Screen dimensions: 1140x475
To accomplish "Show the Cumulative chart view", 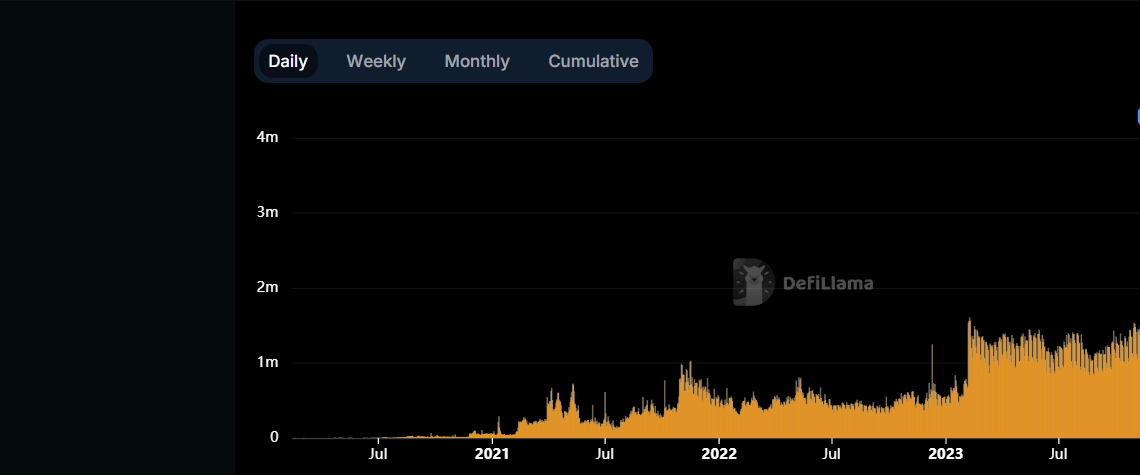I will (x=593, y=61).
